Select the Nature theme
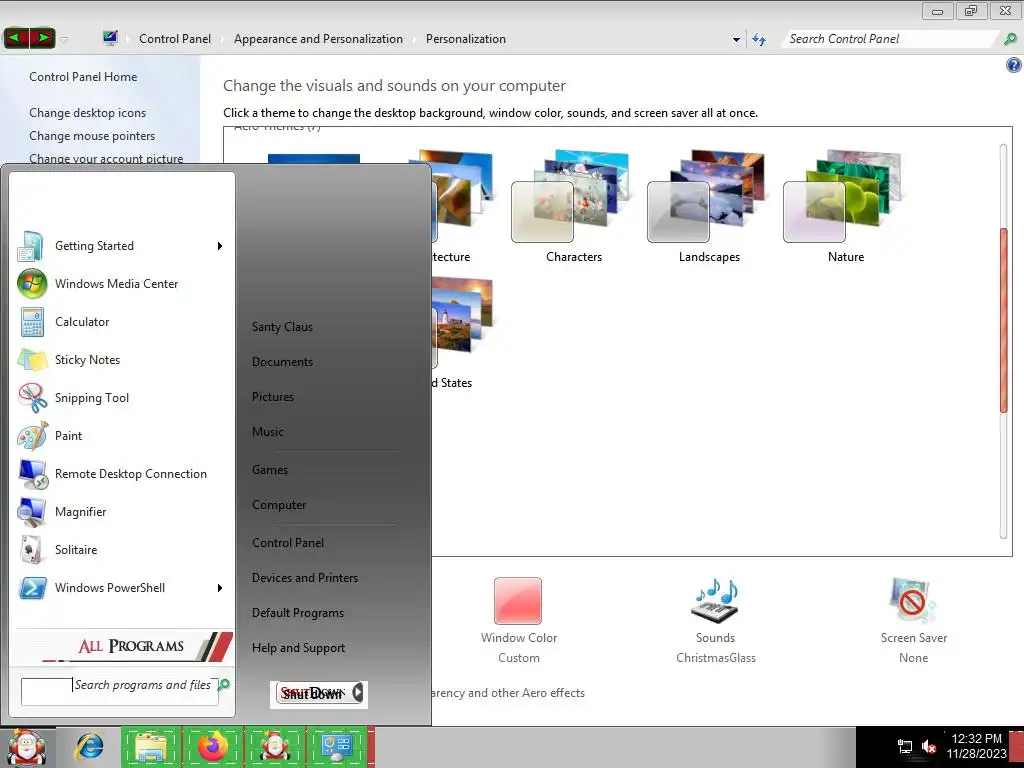This screenshot has height=768, width=1024. click(x=846, y=206)
